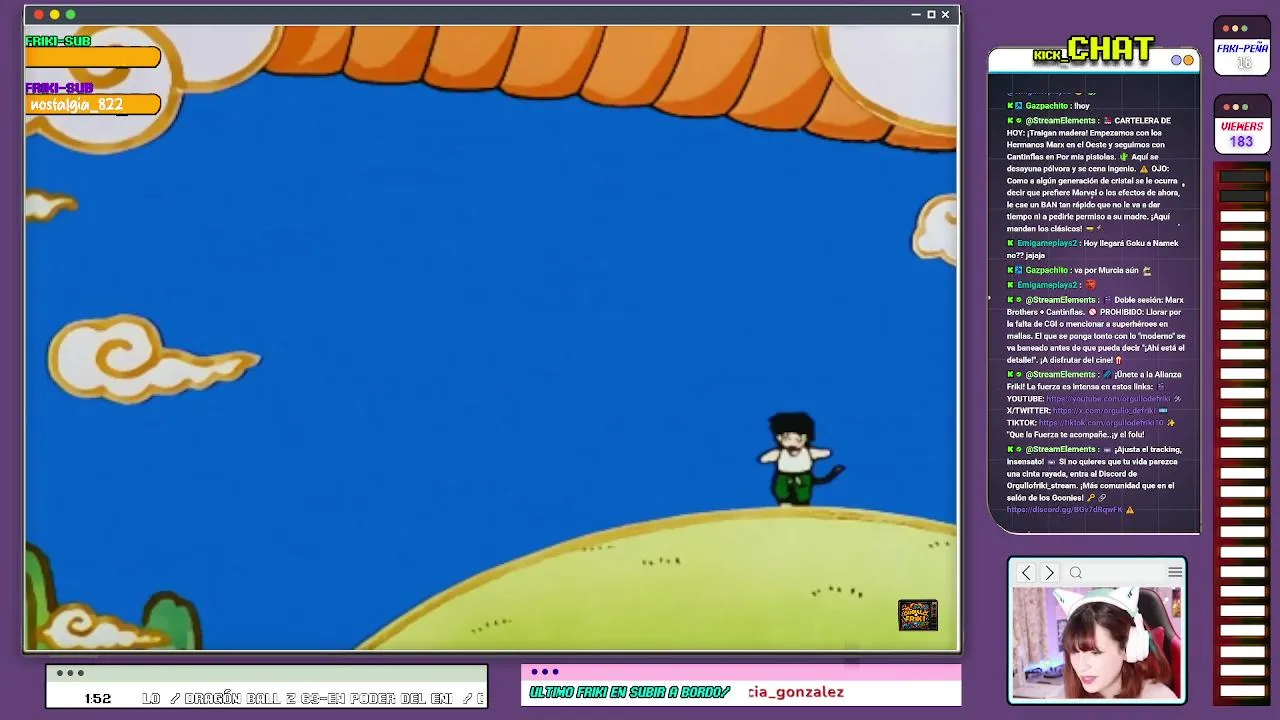The width and height of the screenshot is (1280, 720).
Task: Click the 1:52 timer in bottom bar
Action: tap(98, 698)
